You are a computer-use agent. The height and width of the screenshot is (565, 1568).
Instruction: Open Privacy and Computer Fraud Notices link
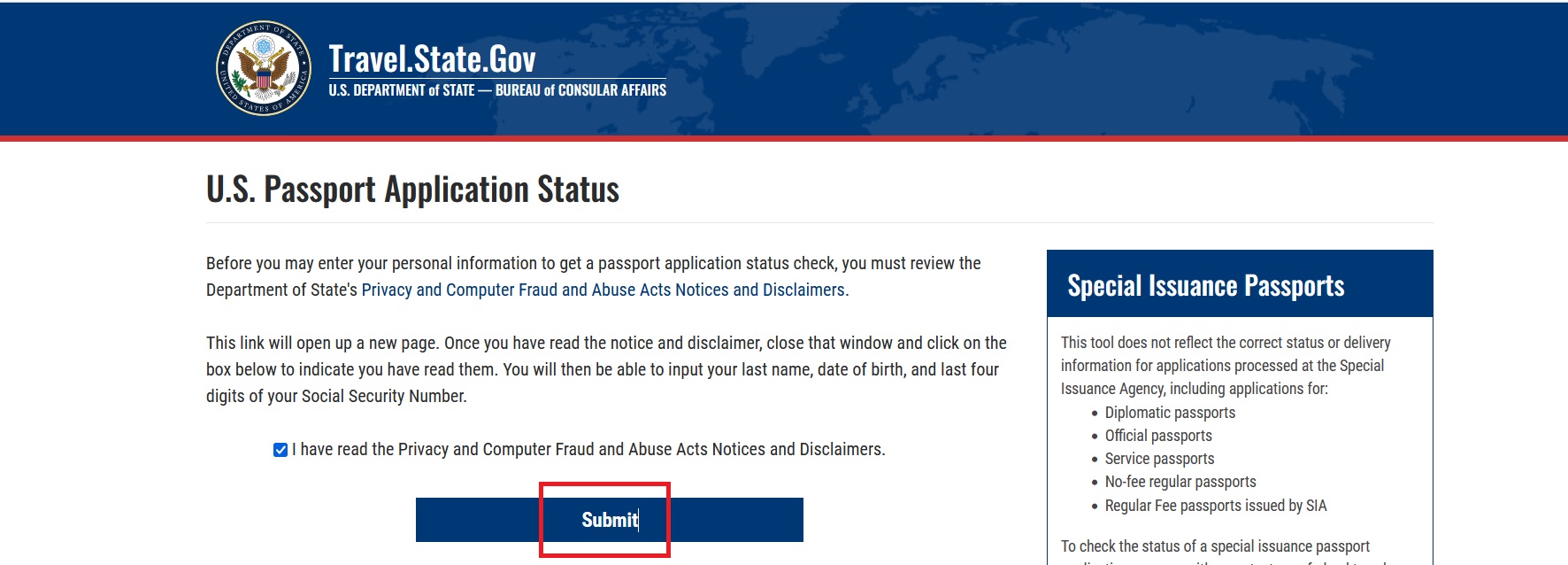pos(605,290)
